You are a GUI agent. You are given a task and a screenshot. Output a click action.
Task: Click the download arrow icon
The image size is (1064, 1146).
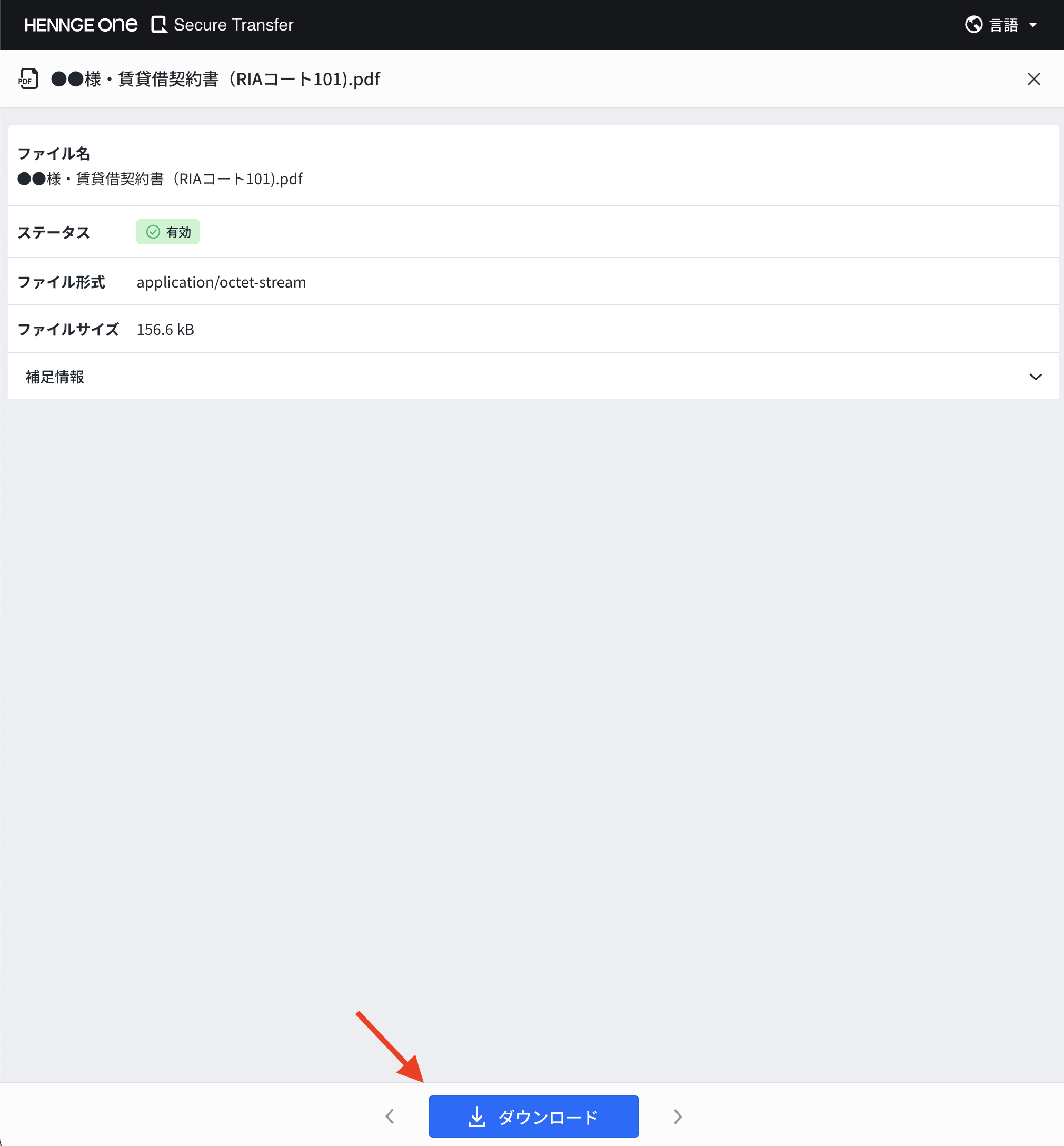477,1117
